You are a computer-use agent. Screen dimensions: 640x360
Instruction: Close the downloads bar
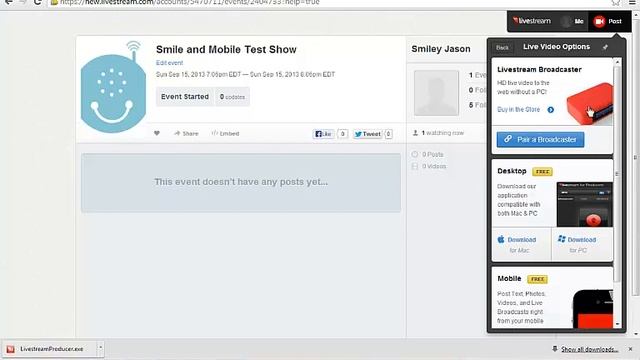click(631, 349)
